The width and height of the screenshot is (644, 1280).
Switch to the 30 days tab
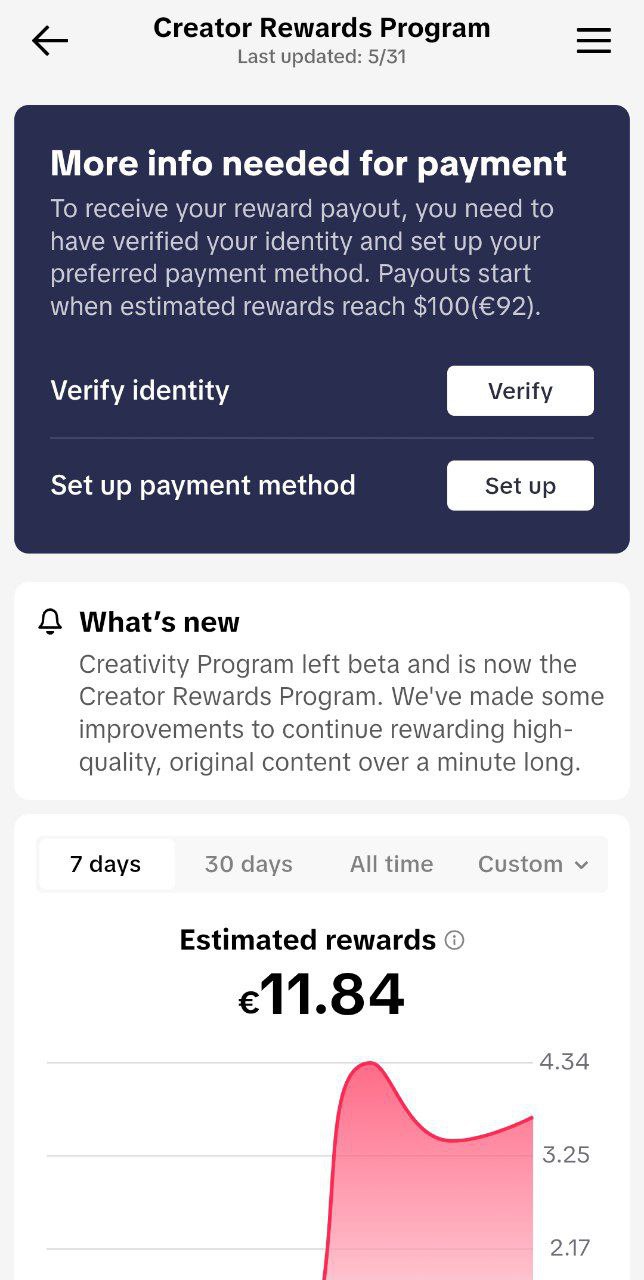click(249, 864)
